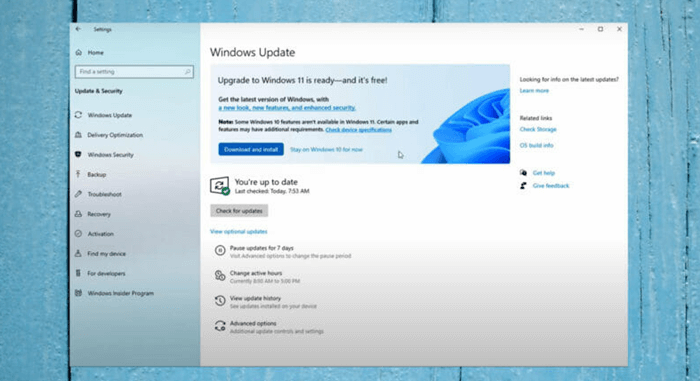Click the Recovery icon in sidebar

(x=78, y=214)
